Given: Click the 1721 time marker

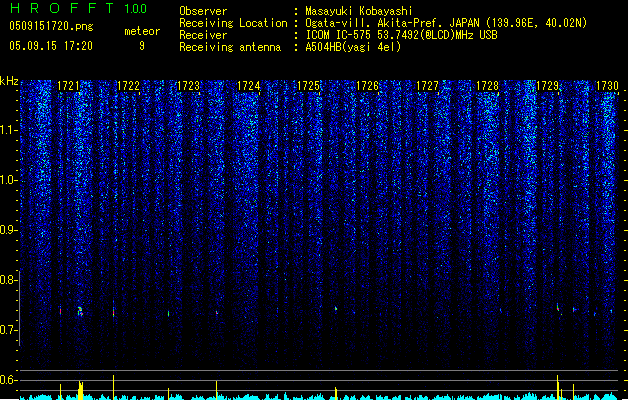Looking at the screenshot, I should tap(69, 86).
